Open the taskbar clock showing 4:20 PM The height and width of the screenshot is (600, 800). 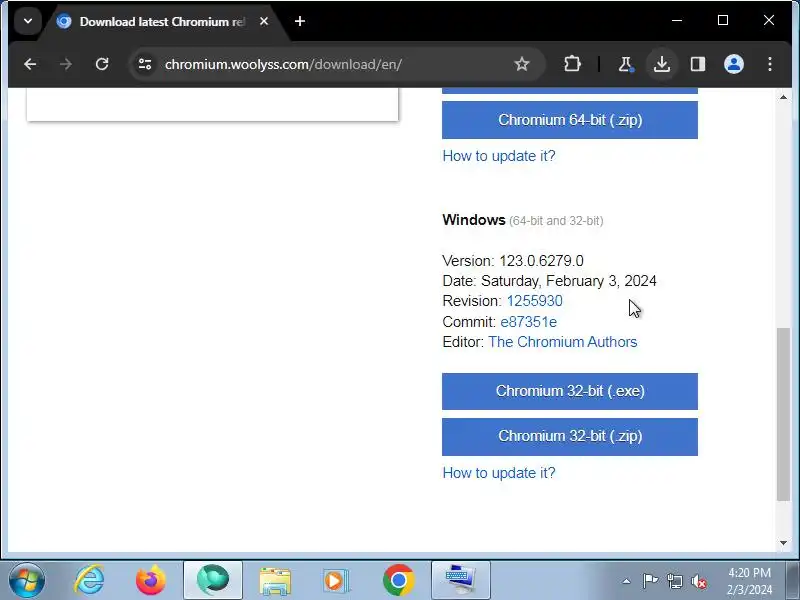click(749, 581)
